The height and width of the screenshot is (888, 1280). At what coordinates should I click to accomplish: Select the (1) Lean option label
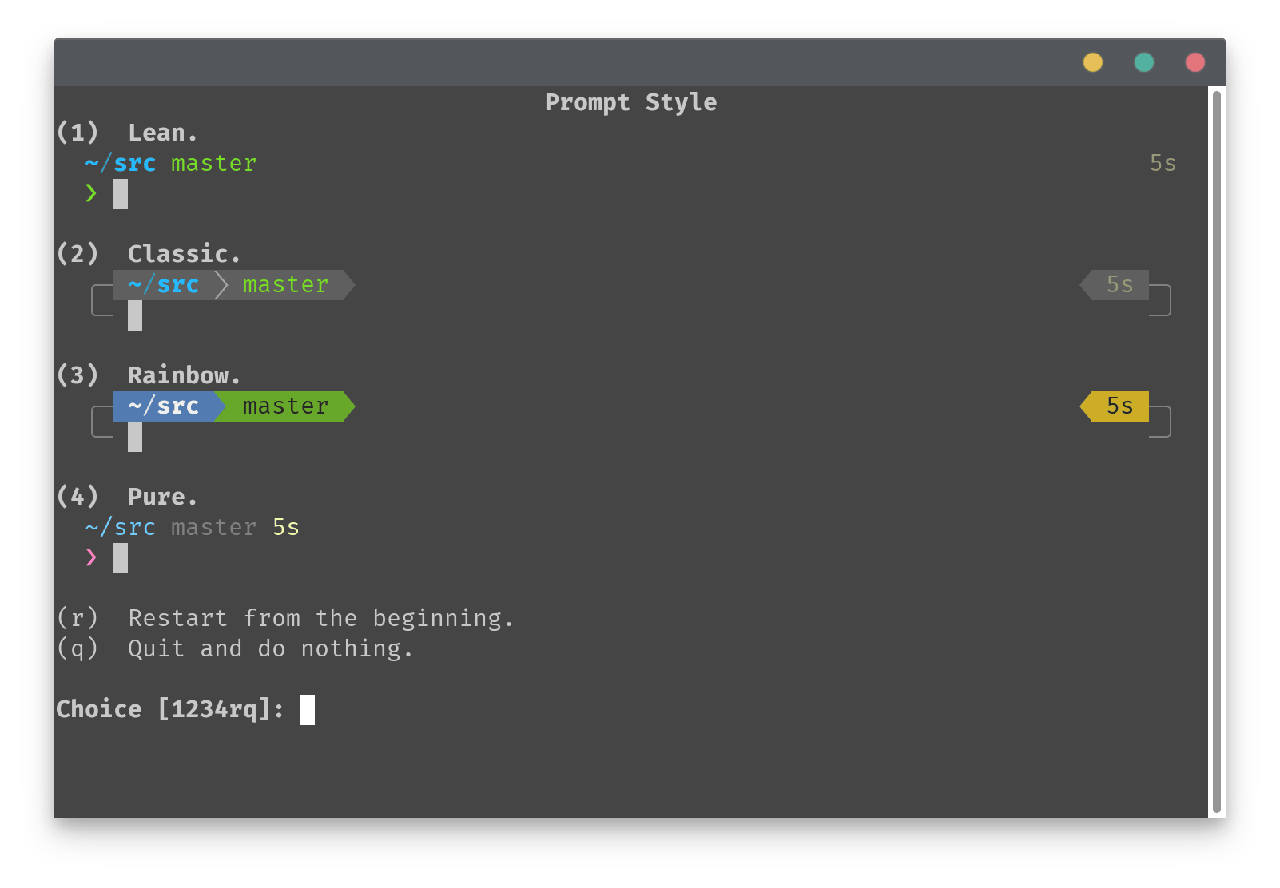127,132
